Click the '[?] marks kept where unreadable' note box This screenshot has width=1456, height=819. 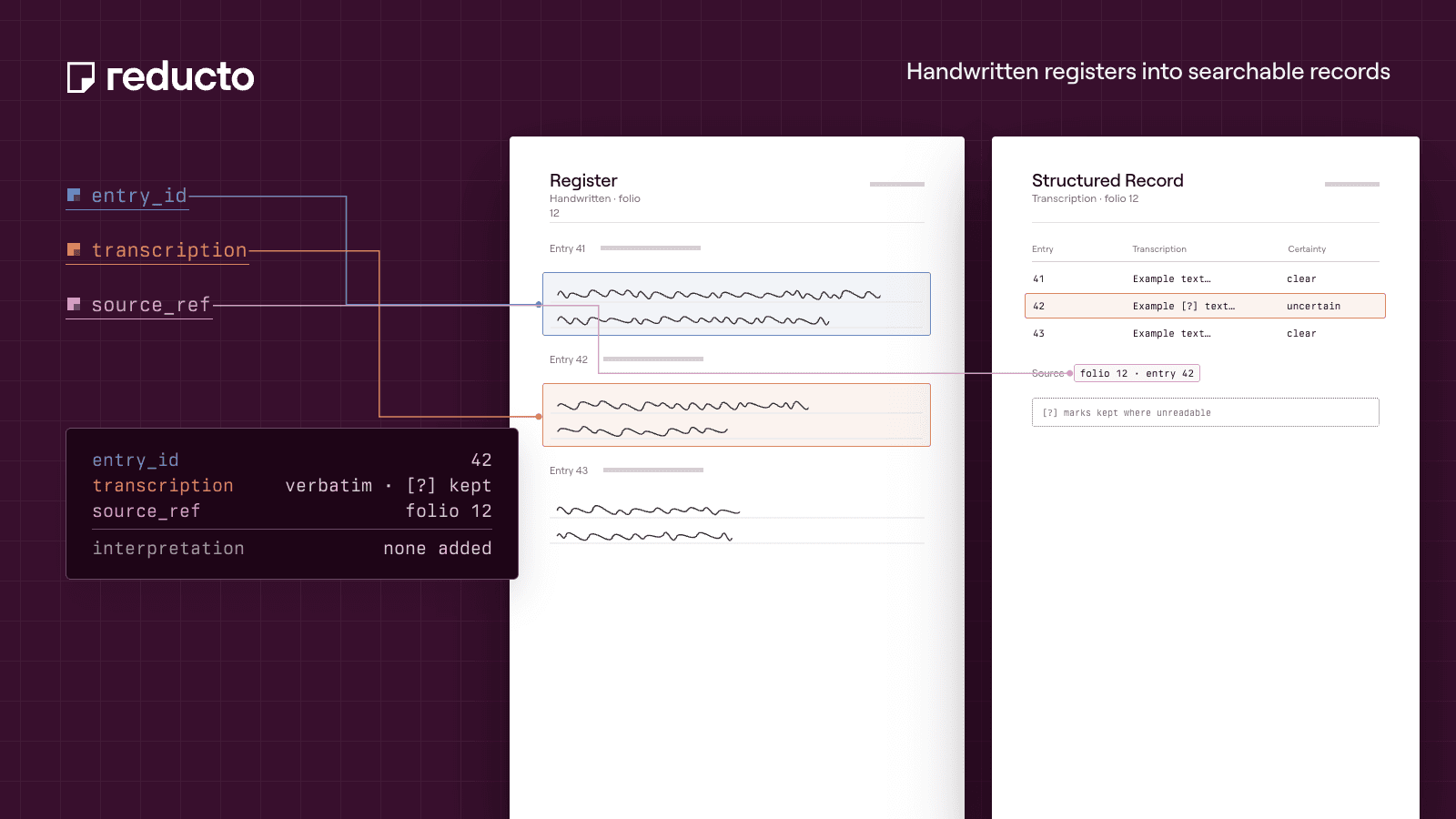pos(1206,412)
